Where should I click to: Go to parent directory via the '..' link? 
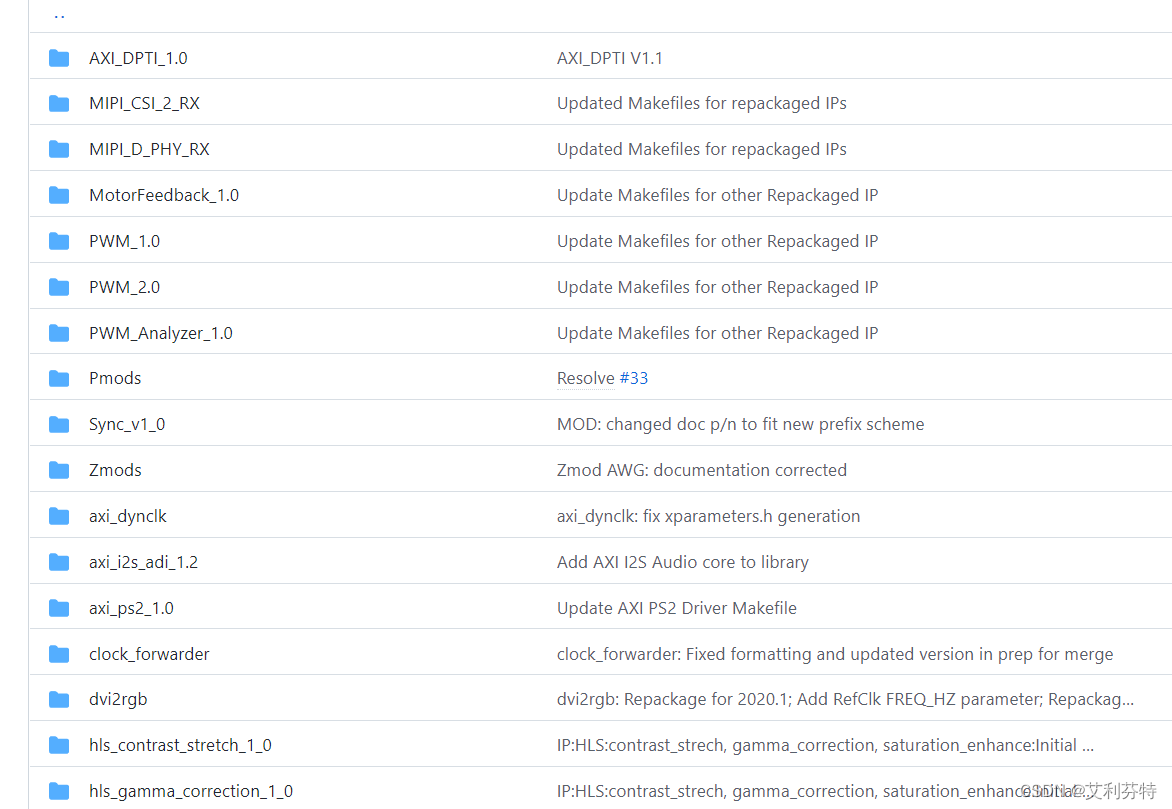(x=59, y=14)
